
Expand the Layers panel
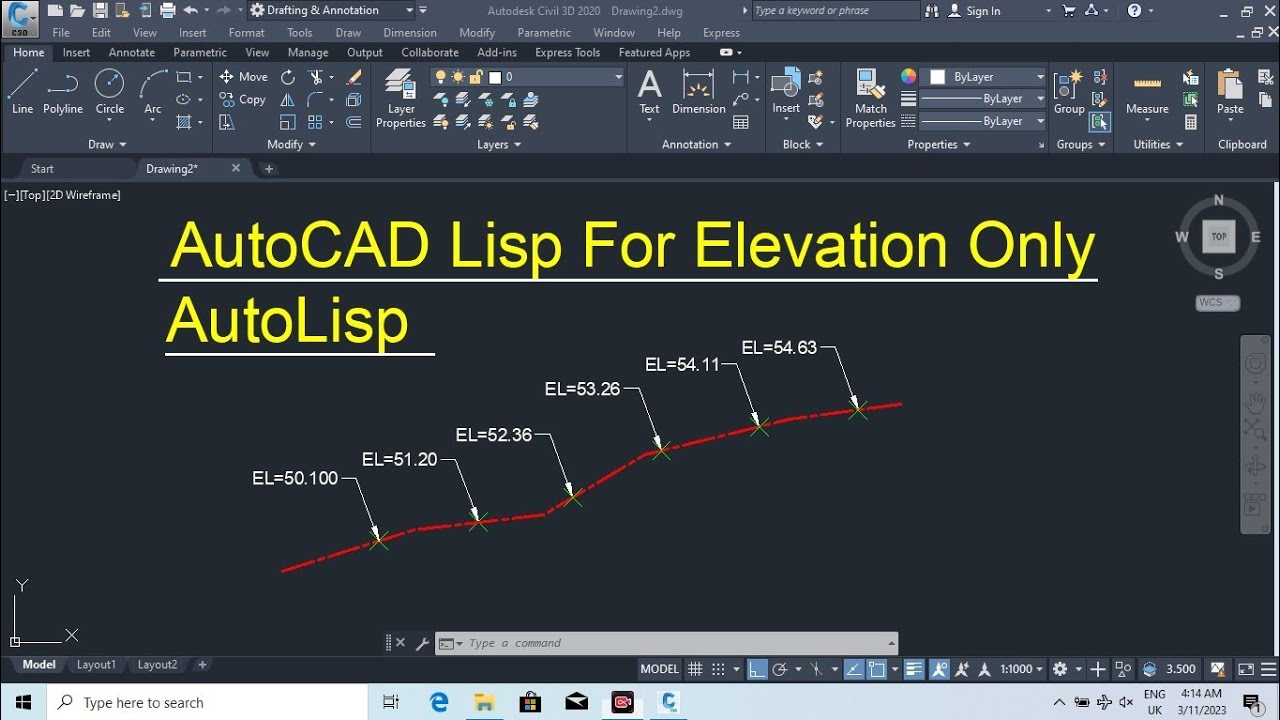coord(499,144)
